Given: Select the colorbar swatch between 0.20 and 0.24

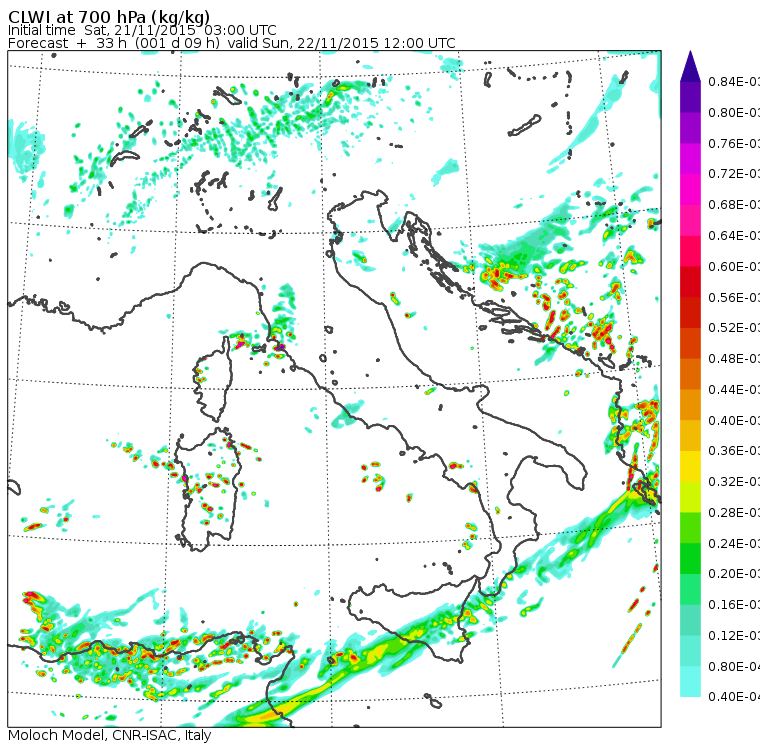Looking at the screenshot, I should (690, 559).
